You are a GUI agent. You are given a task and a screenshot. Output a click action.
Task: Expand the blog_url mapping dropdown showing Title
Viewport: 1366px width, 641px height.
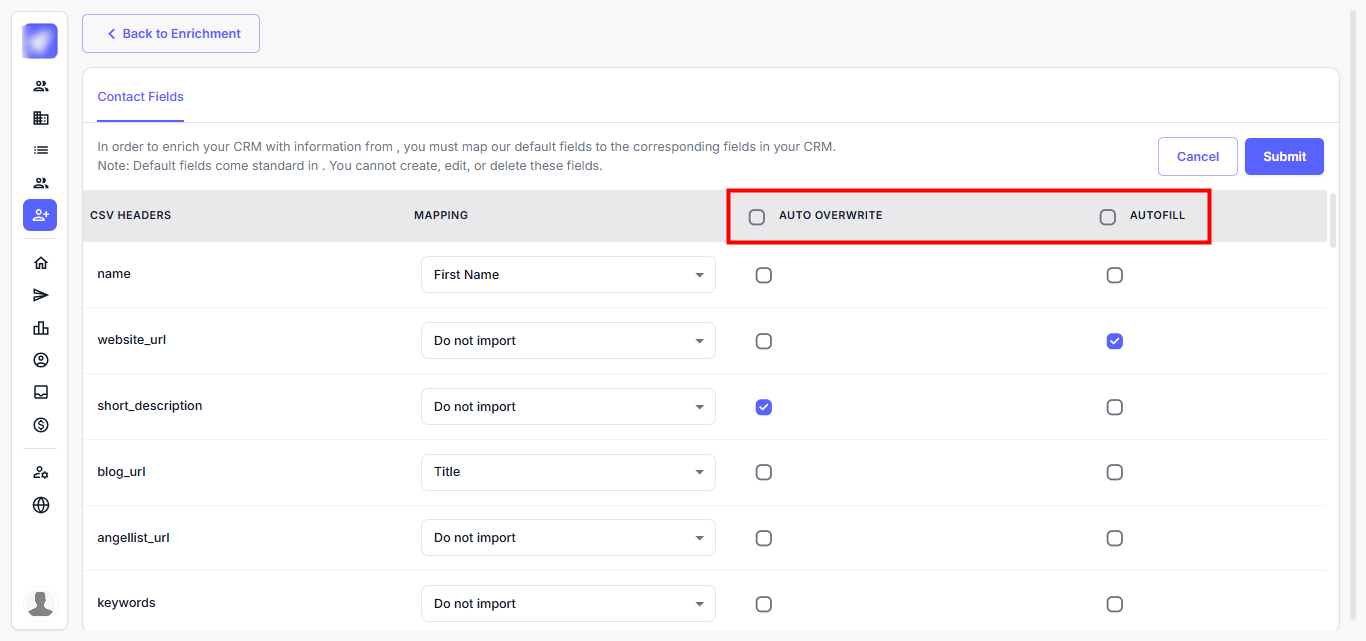point(567,472)
